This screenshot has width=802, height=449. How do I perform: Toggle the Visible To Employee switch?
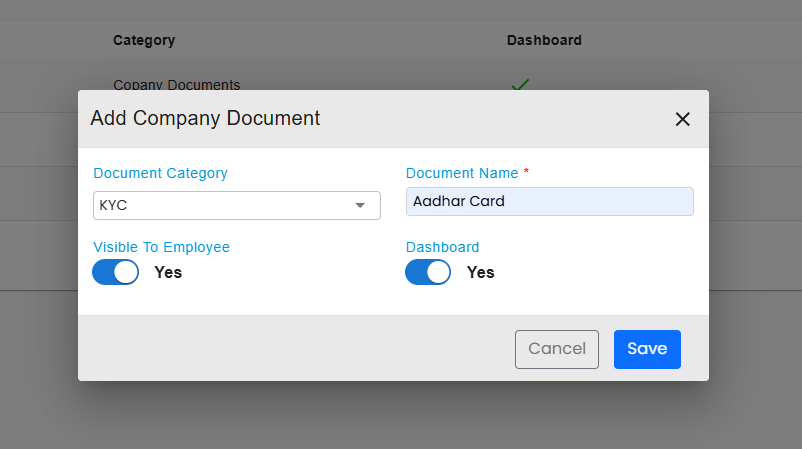[x=116, y=272]
